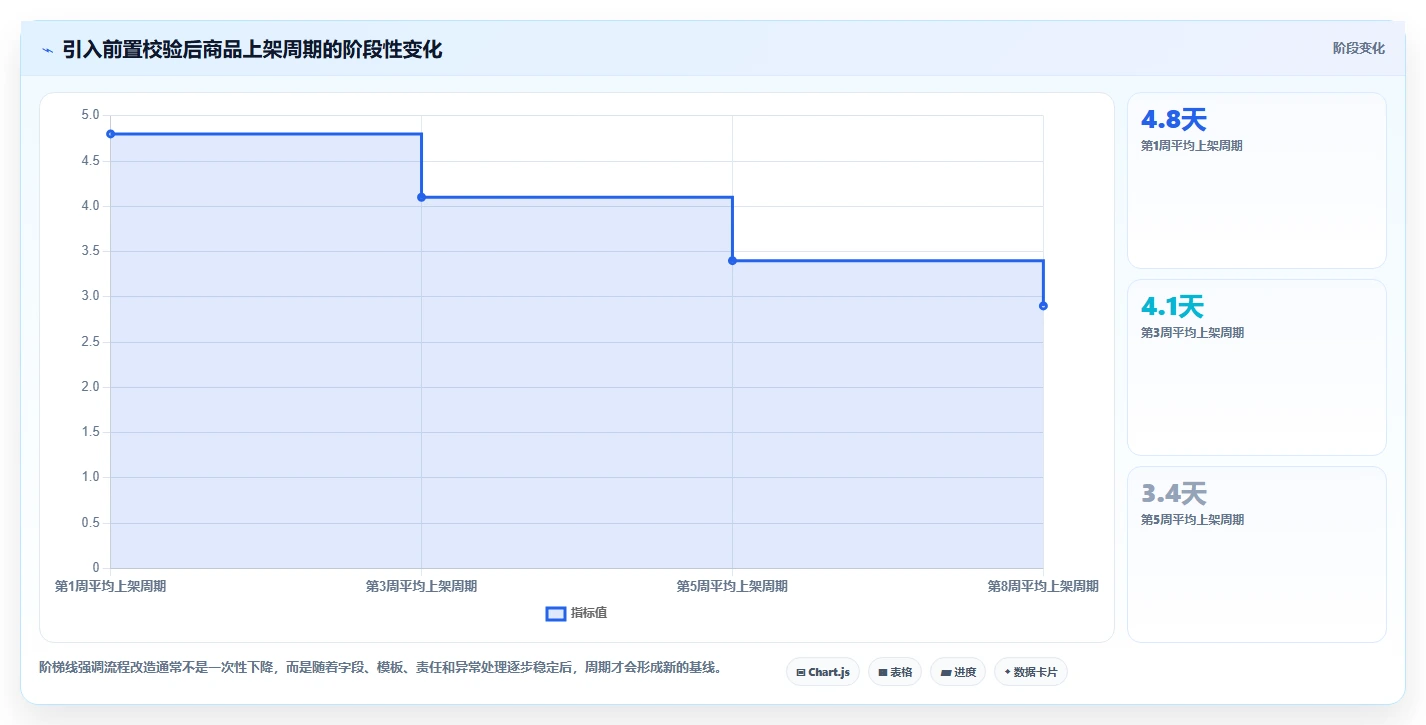The image size is (1426, 725).
Task: Click the 进度 chip
Action: pos(958,672)
